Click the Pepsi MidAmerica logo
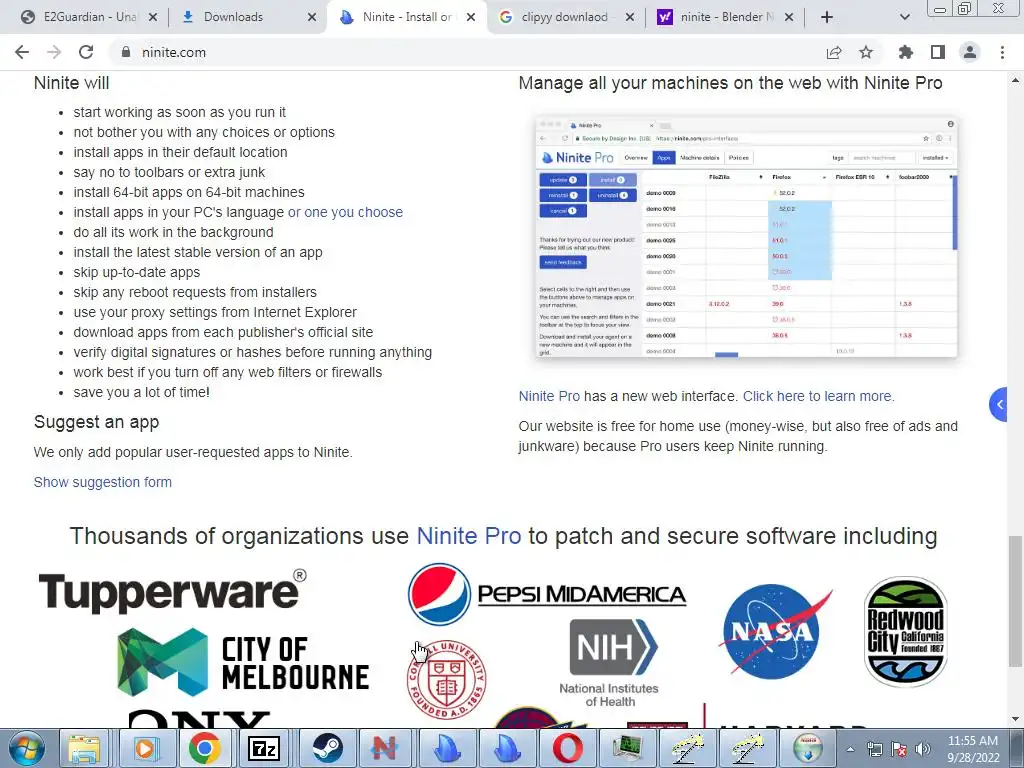The height and width of the screenshot is (768, 1024). click(547, 594)
